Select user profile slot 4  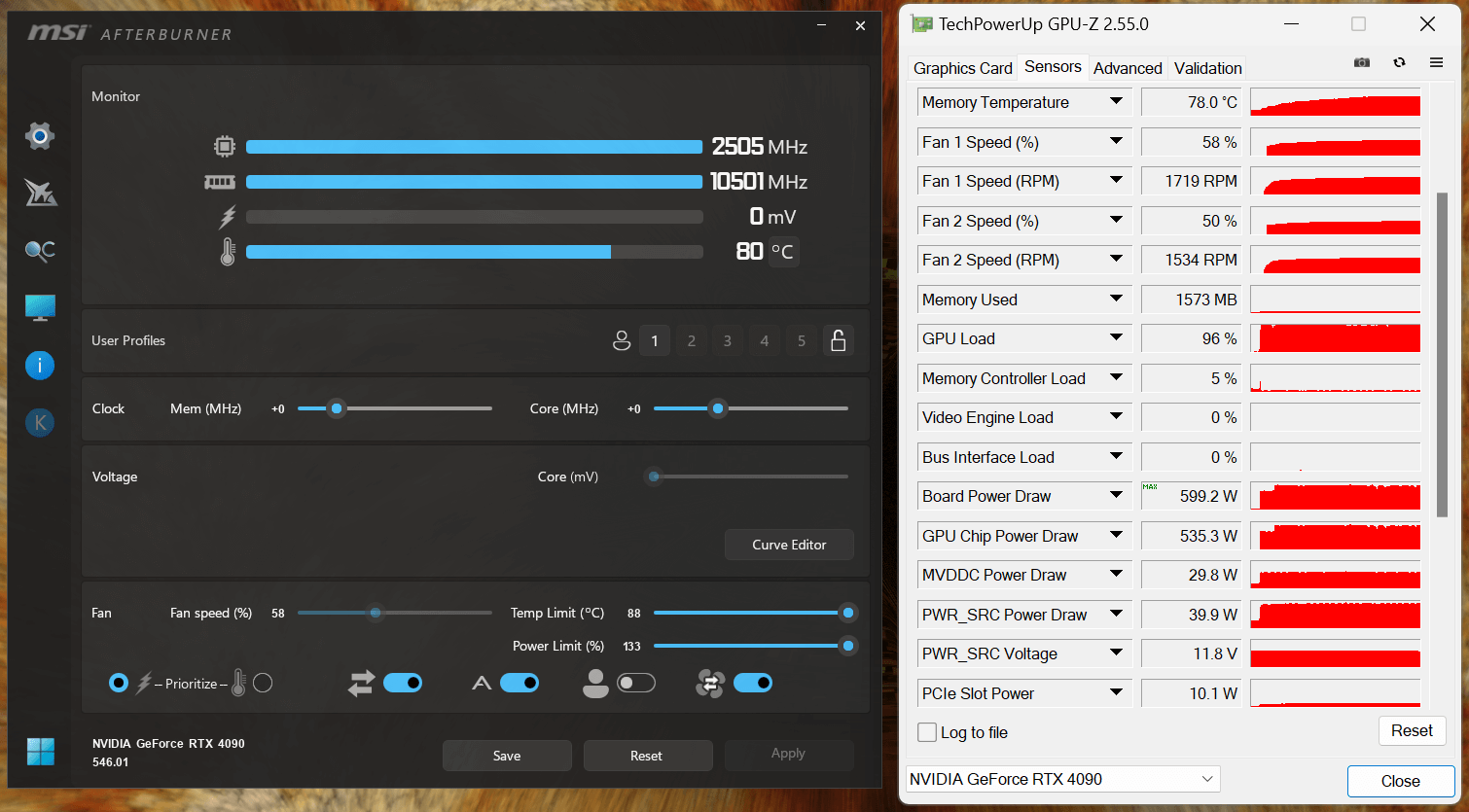point(765,340)
